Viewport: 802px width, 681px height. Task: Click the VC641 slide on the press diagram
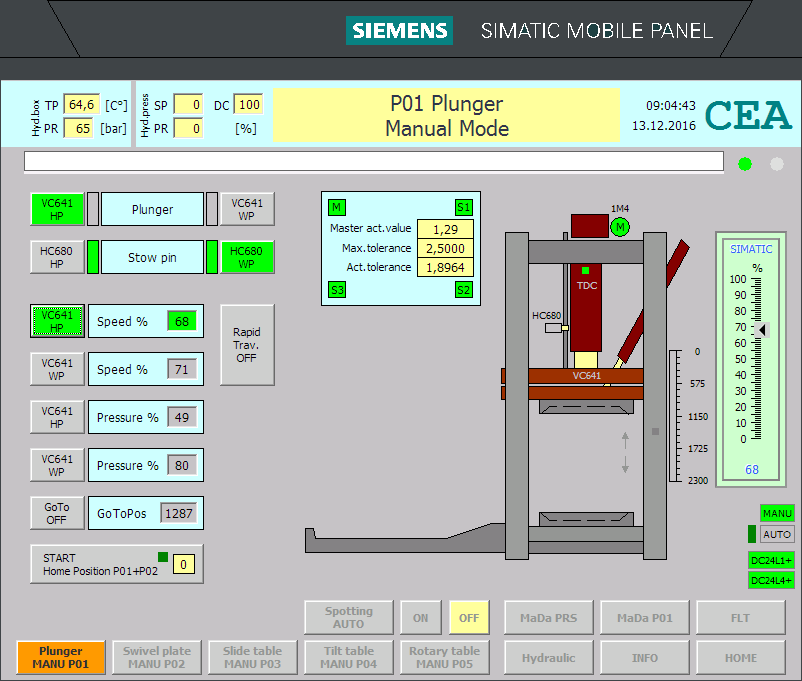click(586, 376)
